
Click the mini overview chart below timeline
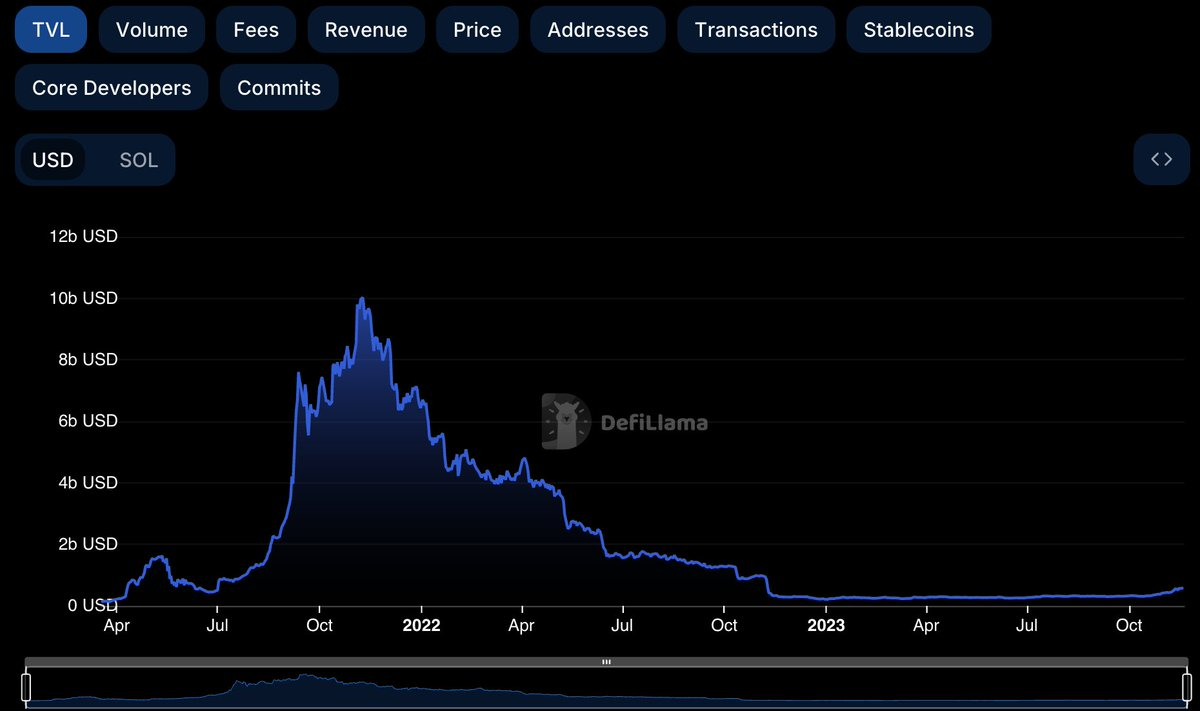click(x=605, y=689)
